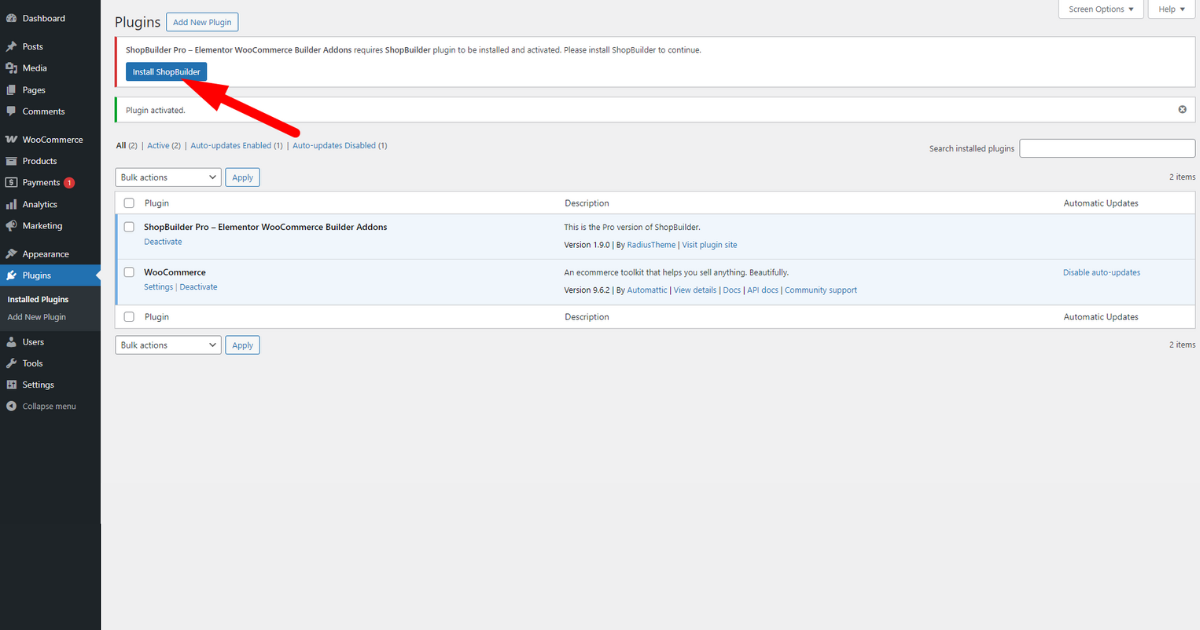Tick the select-all checkbox in table header
The height and width of the screenshot is (630, 1200).
[x=129, y=203]
